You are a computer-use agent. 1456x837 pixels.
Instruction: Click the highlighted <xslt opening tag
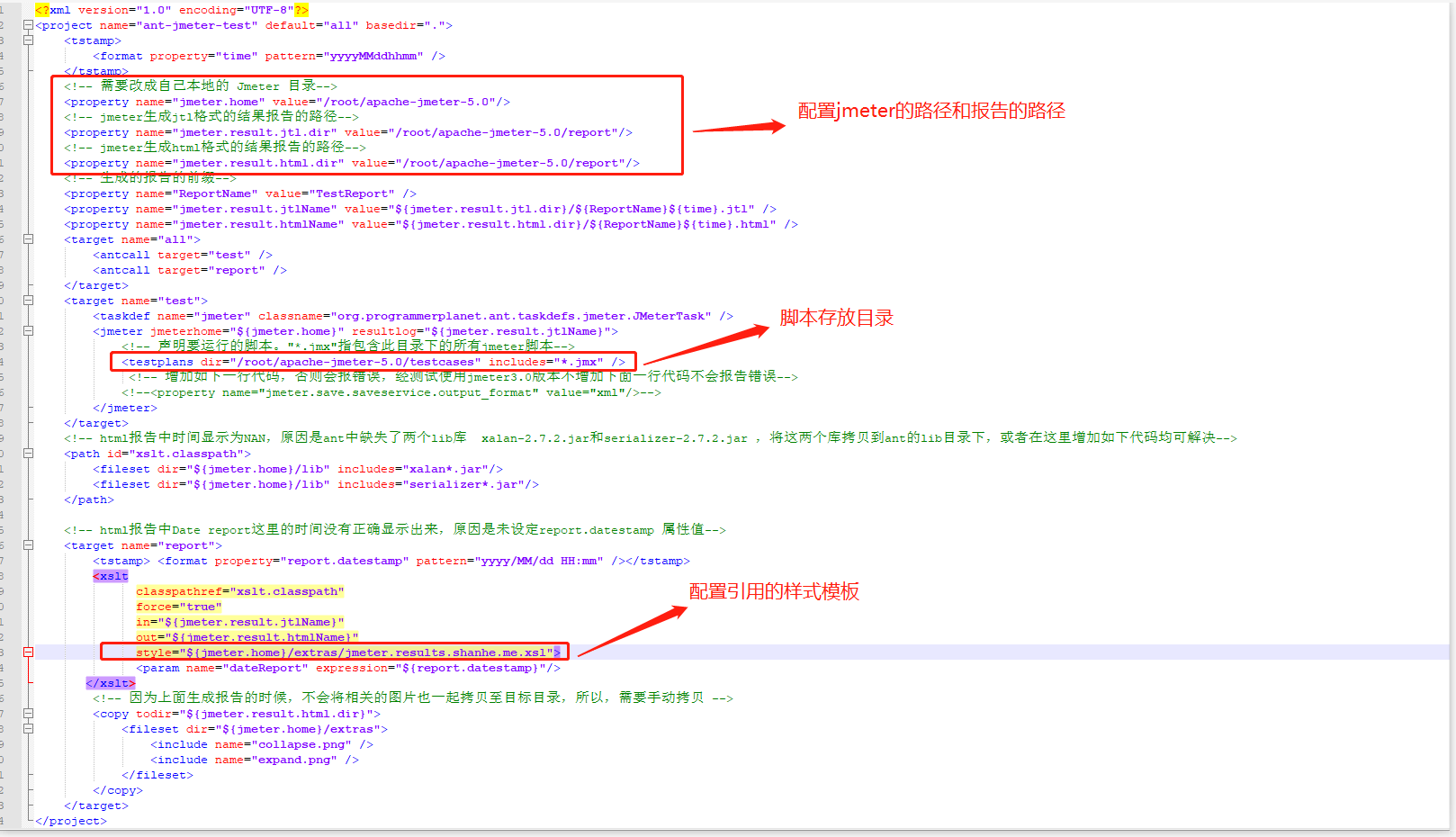tap(111, 576)
